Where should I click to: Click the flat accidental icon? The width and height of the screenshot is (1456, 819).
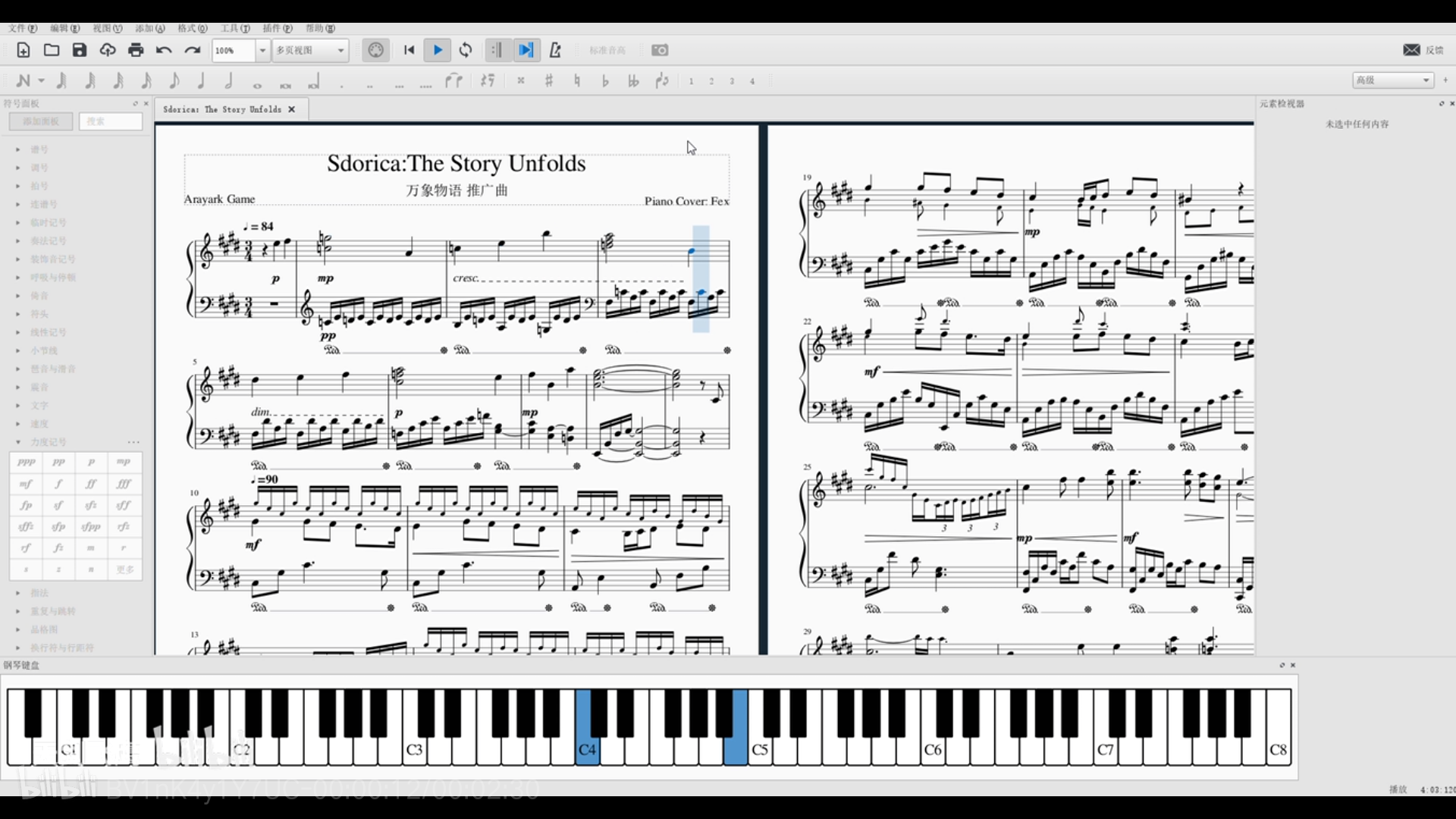coord(605,80)
